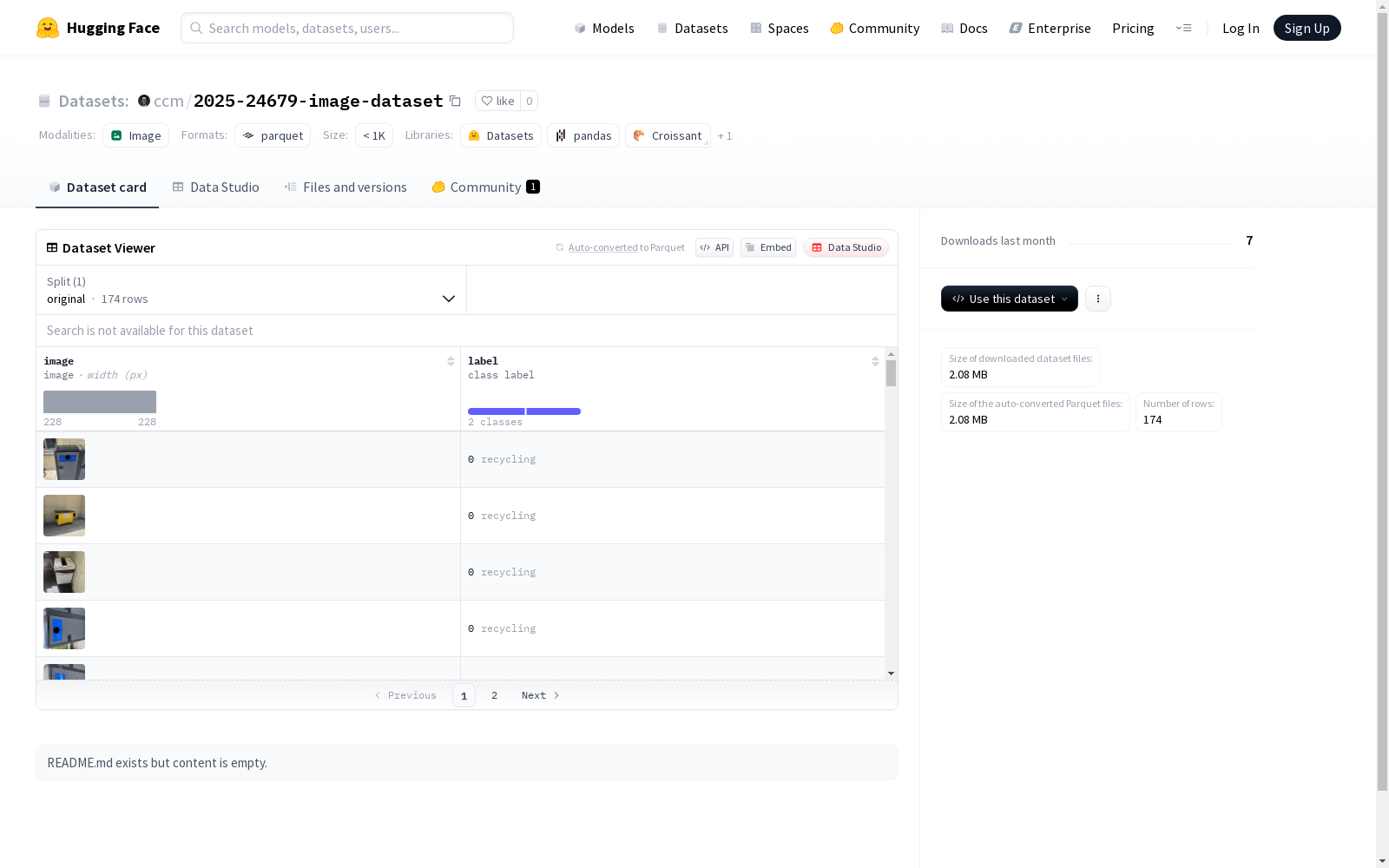Screen dimensions: 1389x868
Task: Copy dataset name with copy icon
Action: 455,101
